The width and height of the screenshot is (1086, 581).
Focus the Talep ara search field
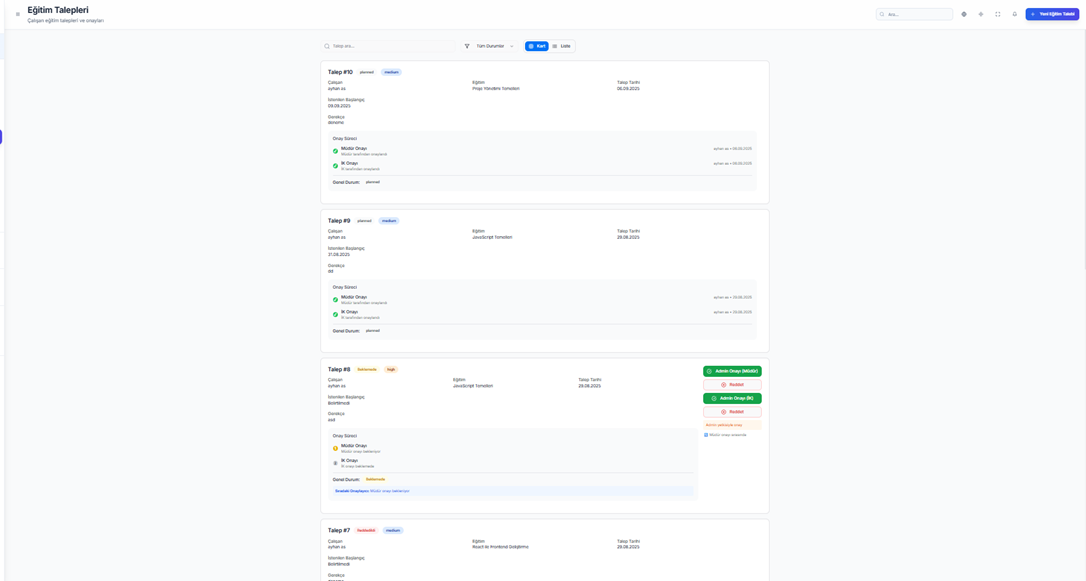390,46
